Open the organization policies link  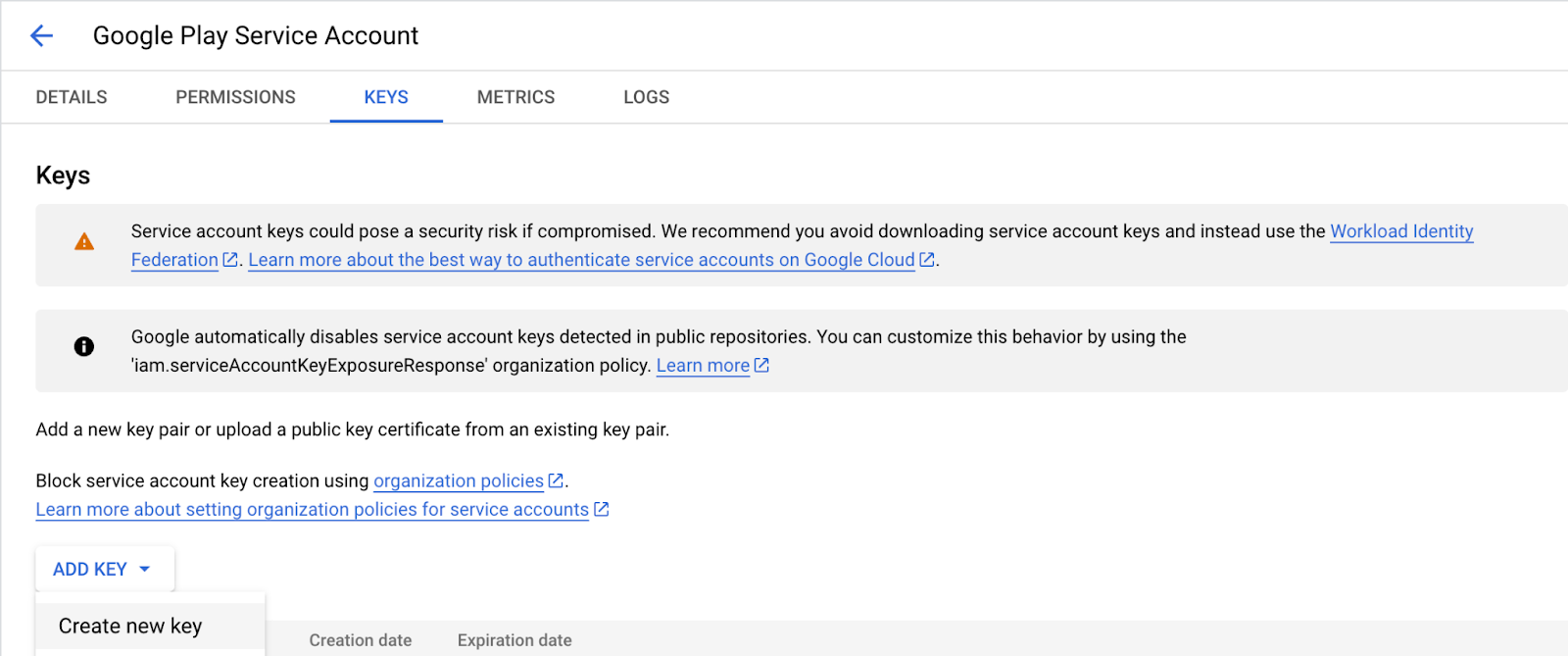coord(458,480)
